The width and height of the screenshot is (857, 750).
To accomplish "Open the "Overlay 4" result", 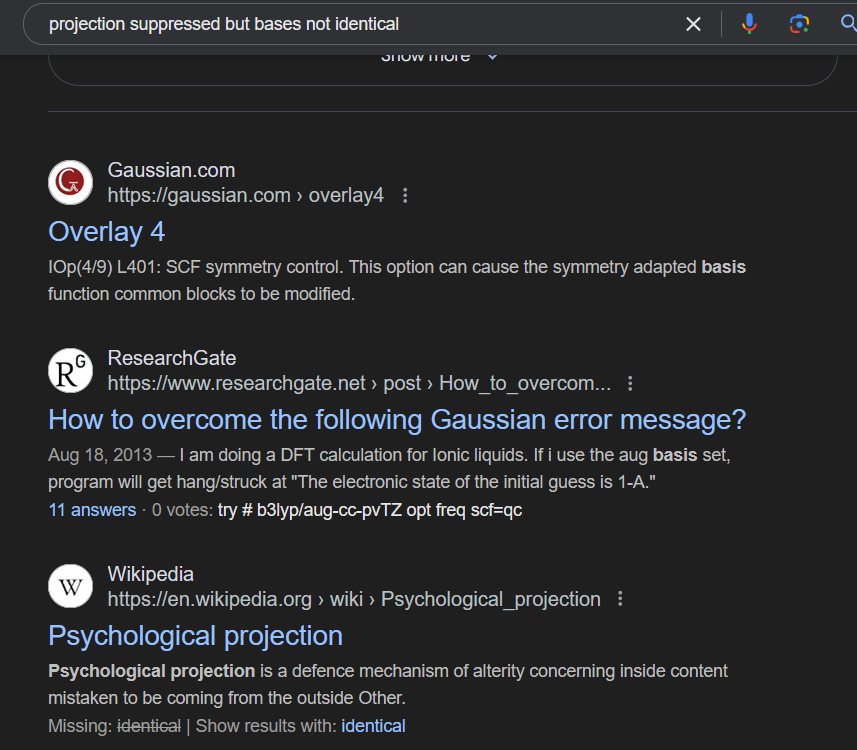I will pyautogui.click(x=106, y=232).
